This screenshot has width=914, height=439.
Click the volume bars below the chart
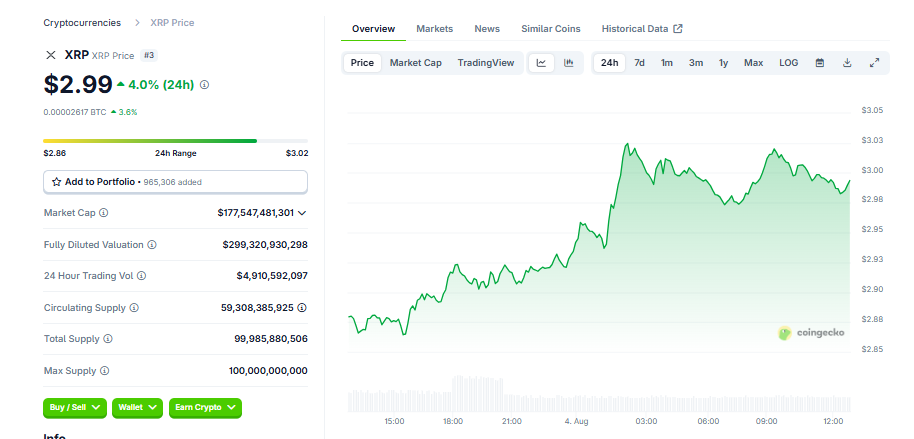[x=599, y=394]
